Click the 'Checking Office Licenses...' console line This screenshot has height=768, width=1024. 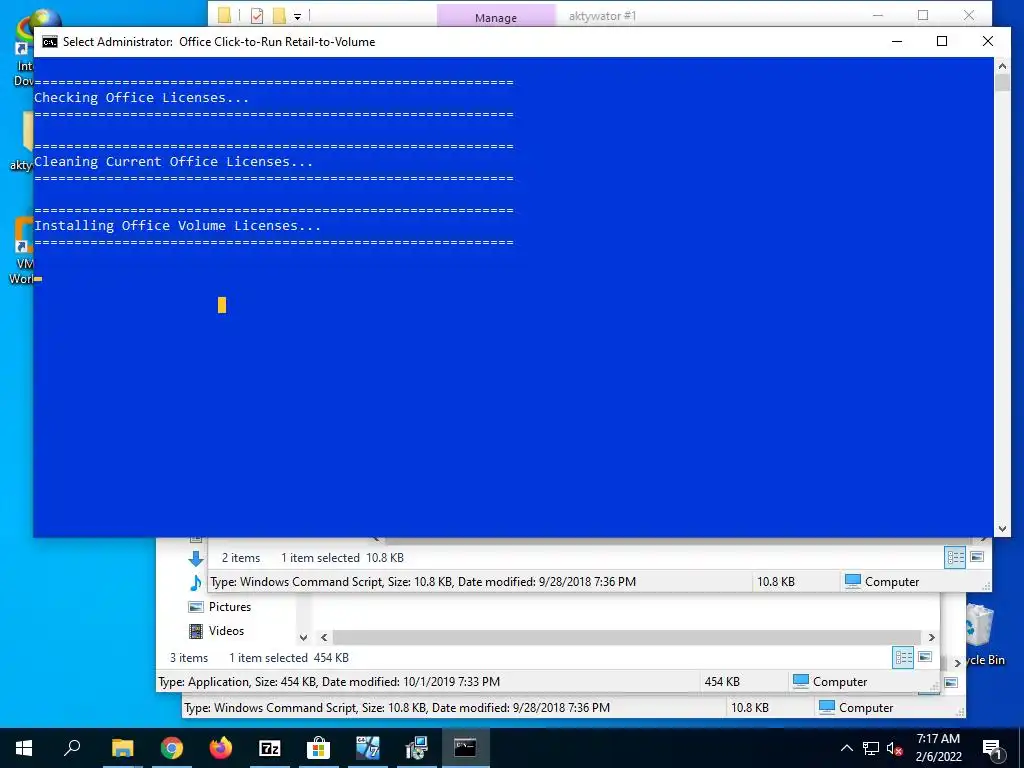(x=141, y=98)
